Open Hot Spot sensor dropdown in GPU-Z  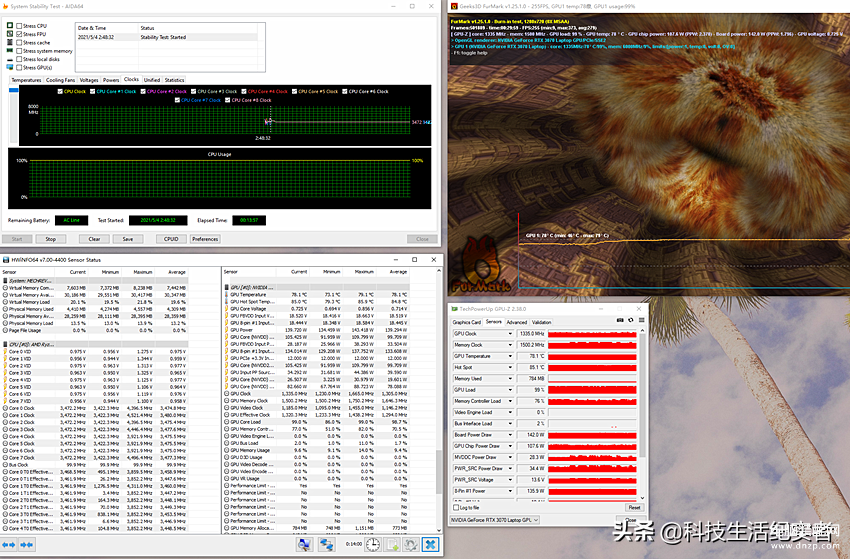pos(510,367)
